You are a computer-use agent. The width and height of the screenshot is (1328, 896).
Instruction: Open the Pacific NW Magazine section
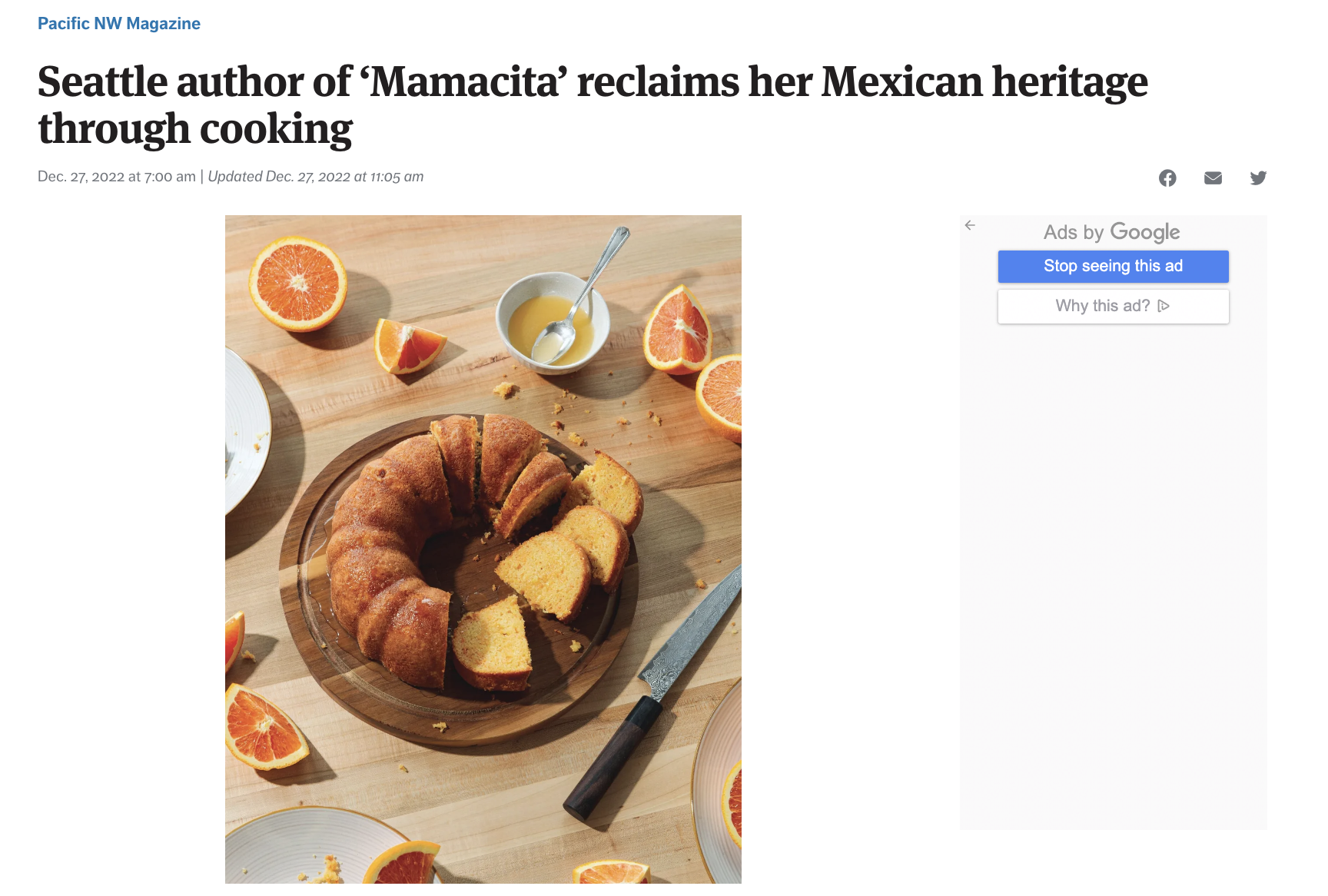[x=119, y=24]
